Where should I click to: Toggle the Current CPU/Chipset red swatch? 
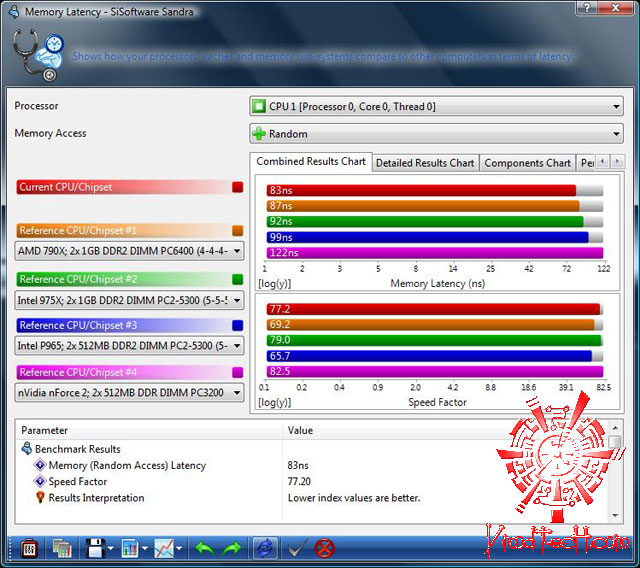click(238, 187)
